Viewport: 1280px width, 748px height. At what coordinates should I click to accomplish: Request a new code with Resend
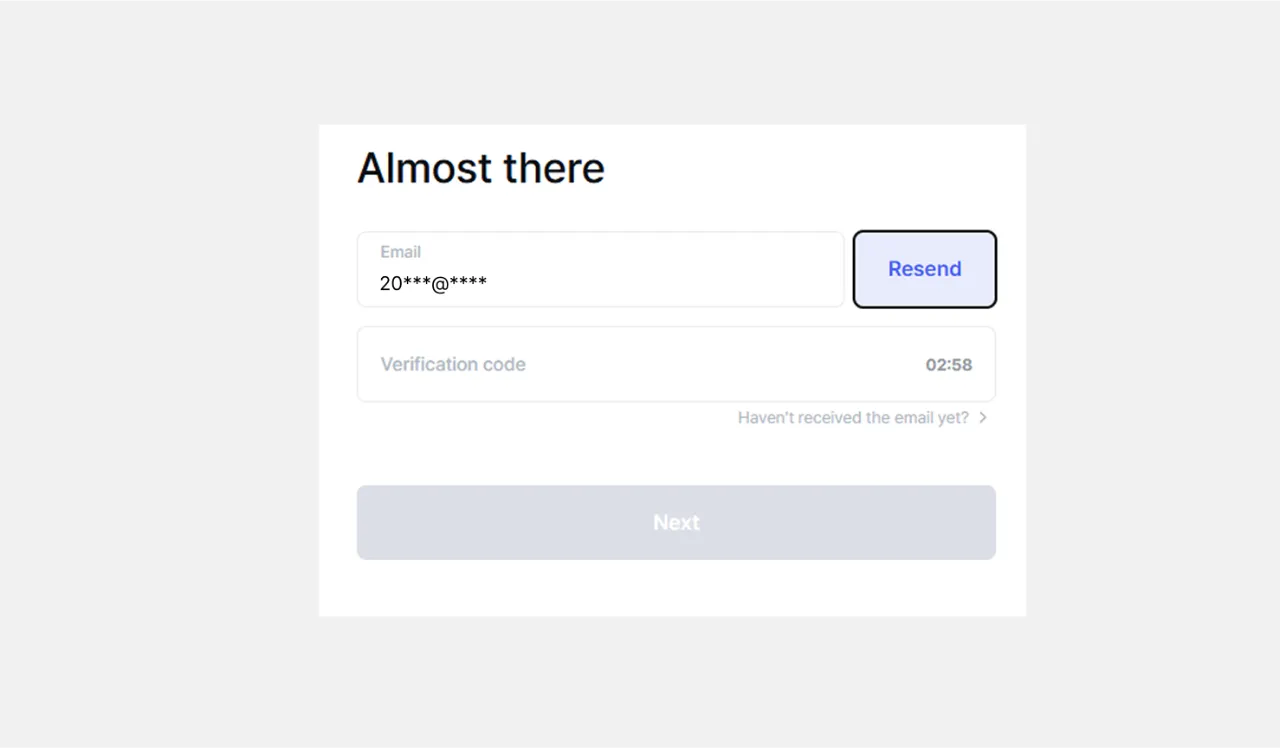click(924, 269)
